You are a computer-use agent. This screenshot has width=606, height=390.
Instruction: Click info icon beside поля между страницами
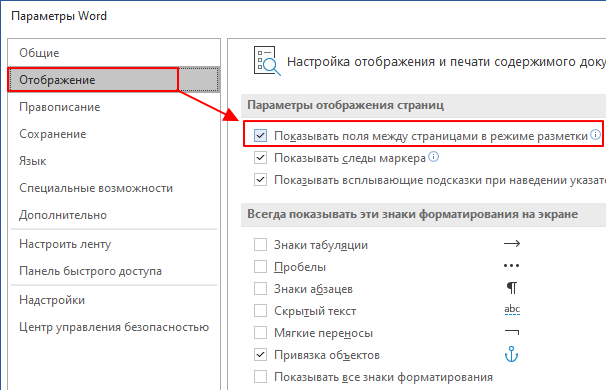click(596, 135)
